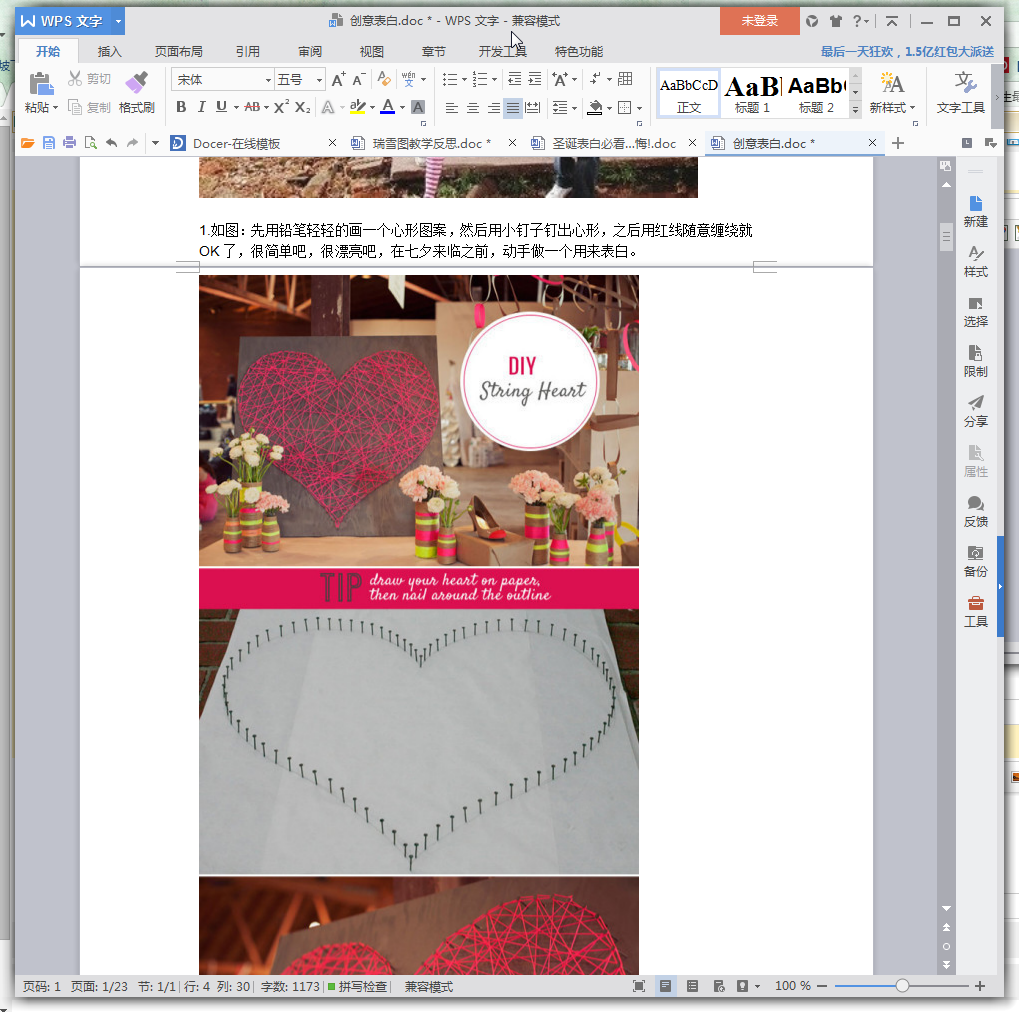The image size is (1019, 1012).
Task: Pick the font color red A swatch
Action: (x=387, y=107)
